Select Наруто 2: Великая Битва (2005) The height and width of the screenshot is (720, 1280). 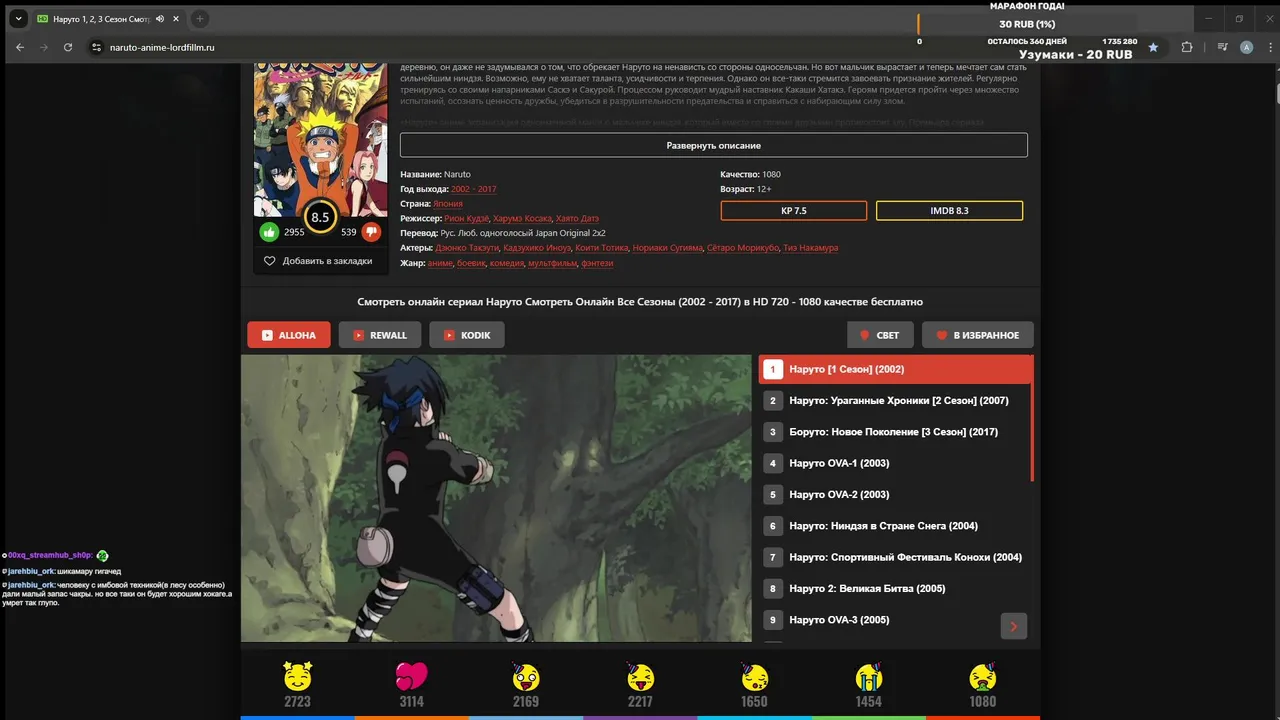pyautogui.click(x=895, y=589)
